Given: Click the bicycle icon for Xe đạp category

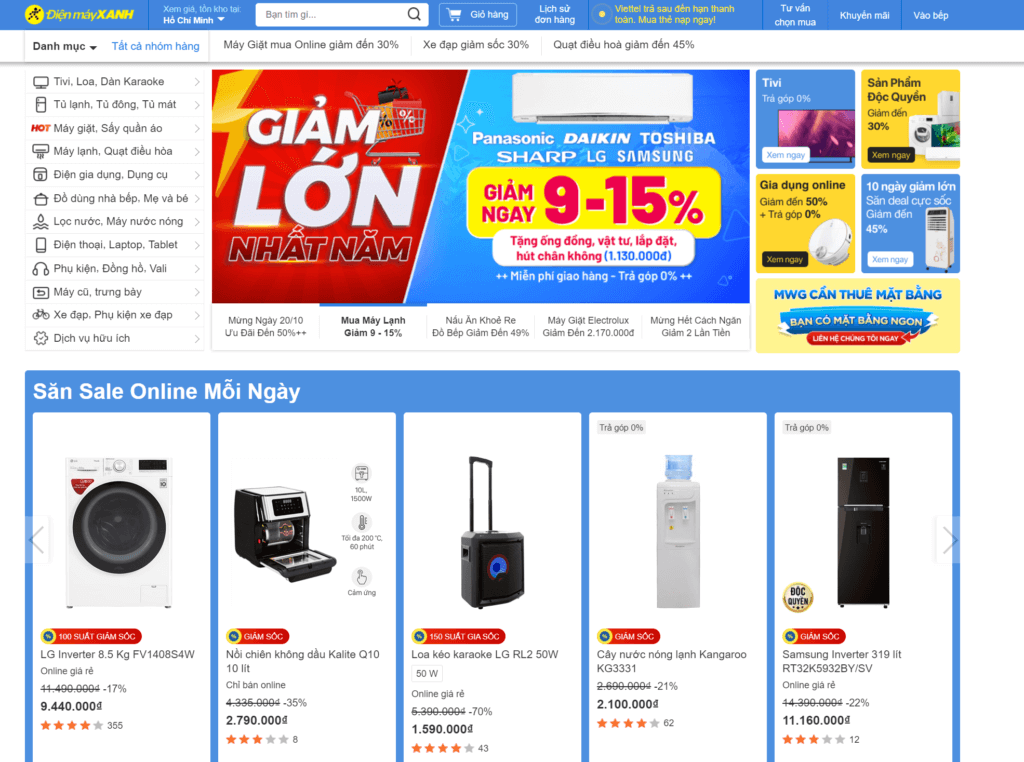Looking at the screenshot, I should click(40, 315).
